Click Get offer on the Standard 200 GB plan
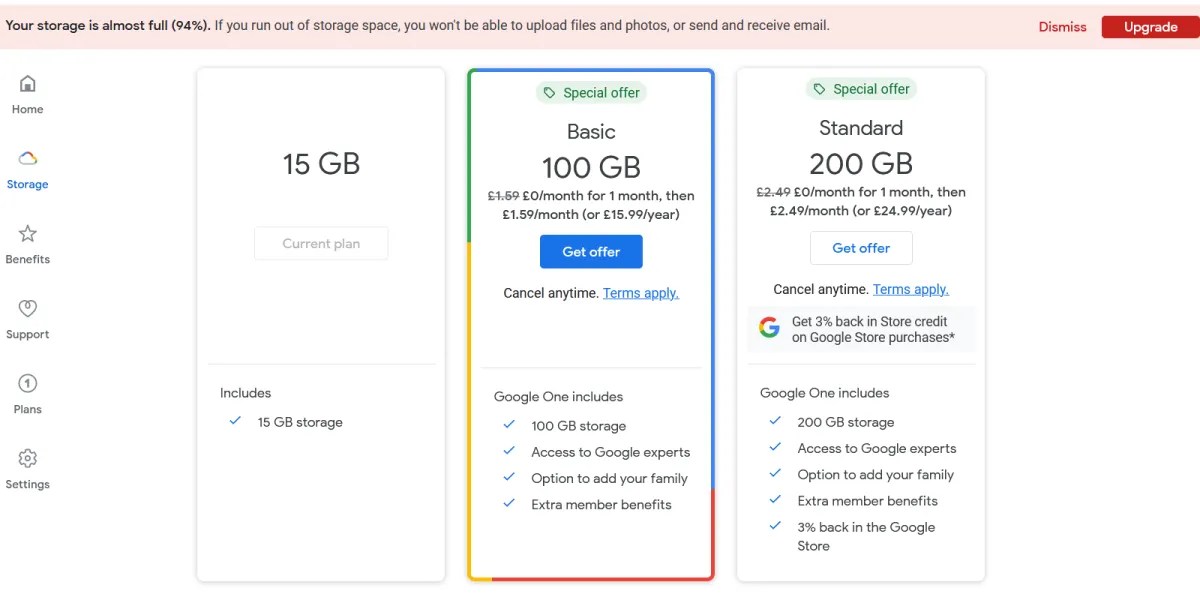Viewport: 1200px width, 594px height. (861, 247)
